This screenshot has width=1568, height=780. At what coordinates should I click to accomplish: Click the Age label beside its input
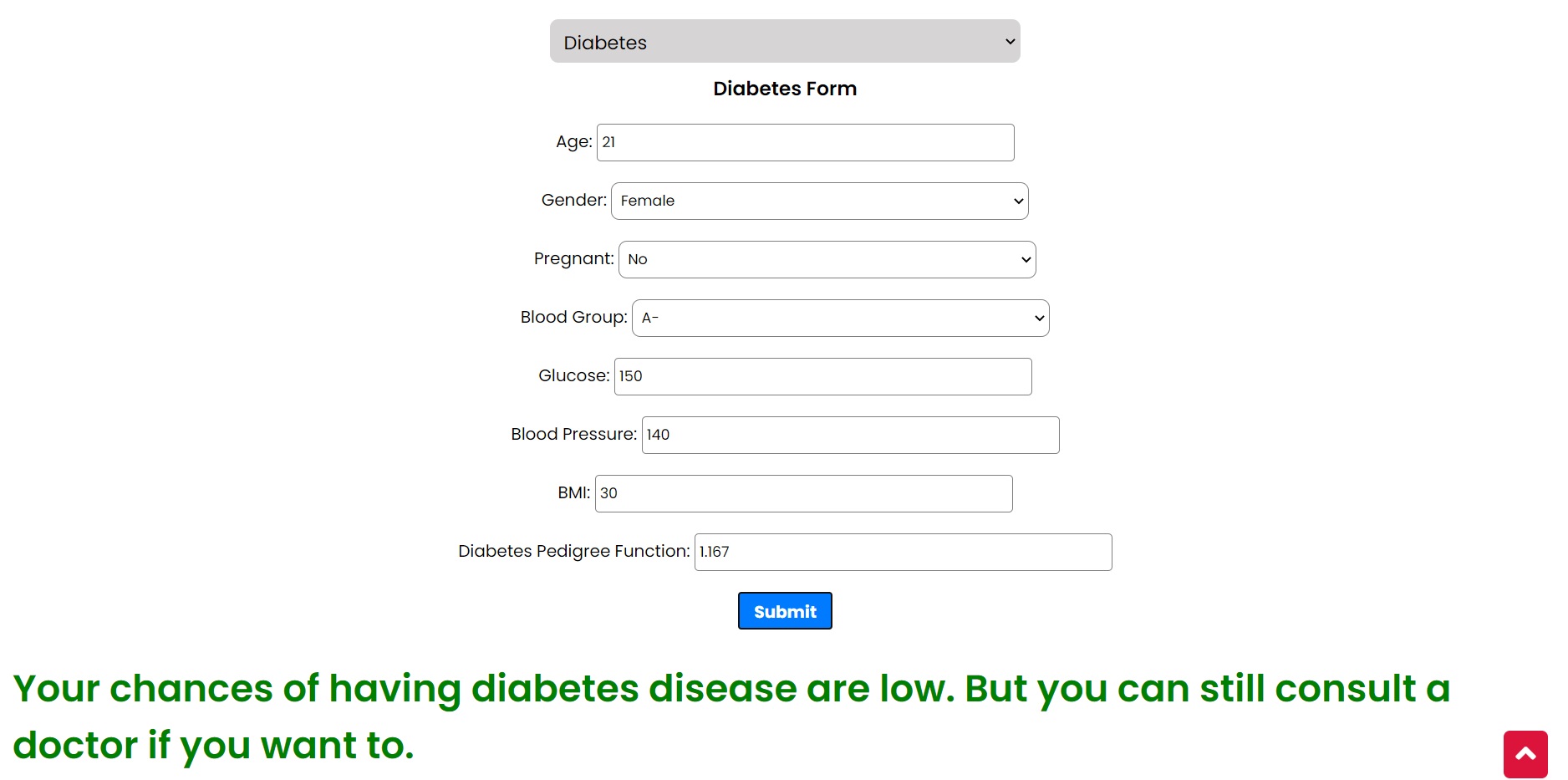click(x=573, y=141)
